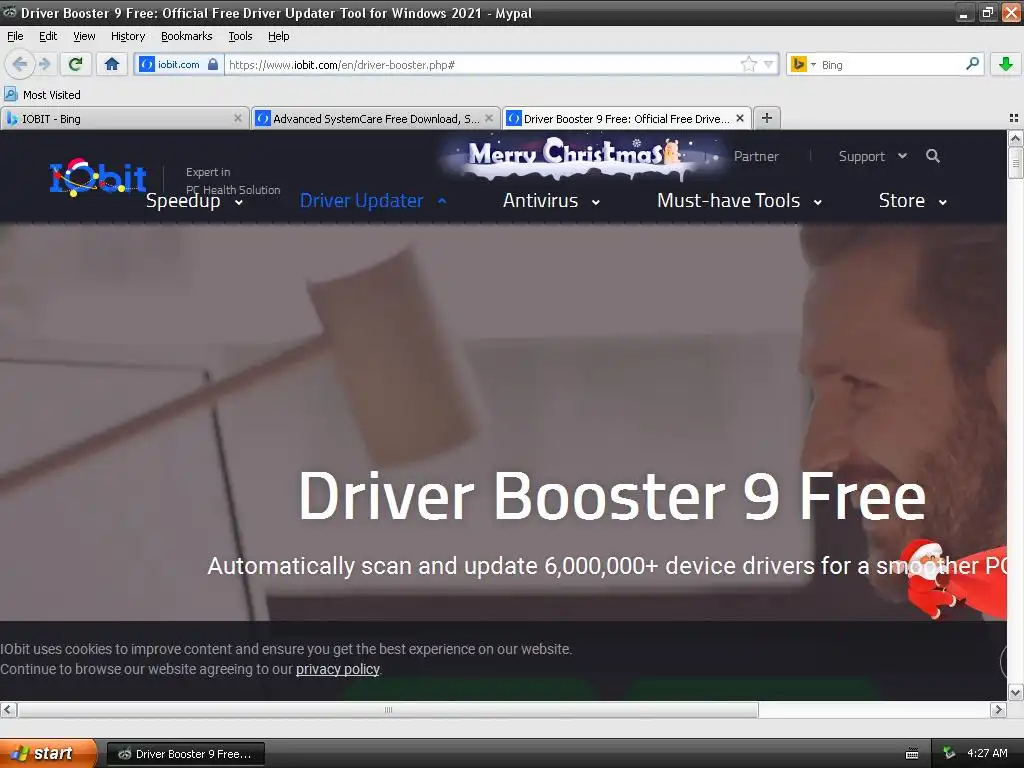This screenshot has height=768, width=1024.
Task: Click the horizontal scrollbar right arrow
Action: (x=998, y=709)
